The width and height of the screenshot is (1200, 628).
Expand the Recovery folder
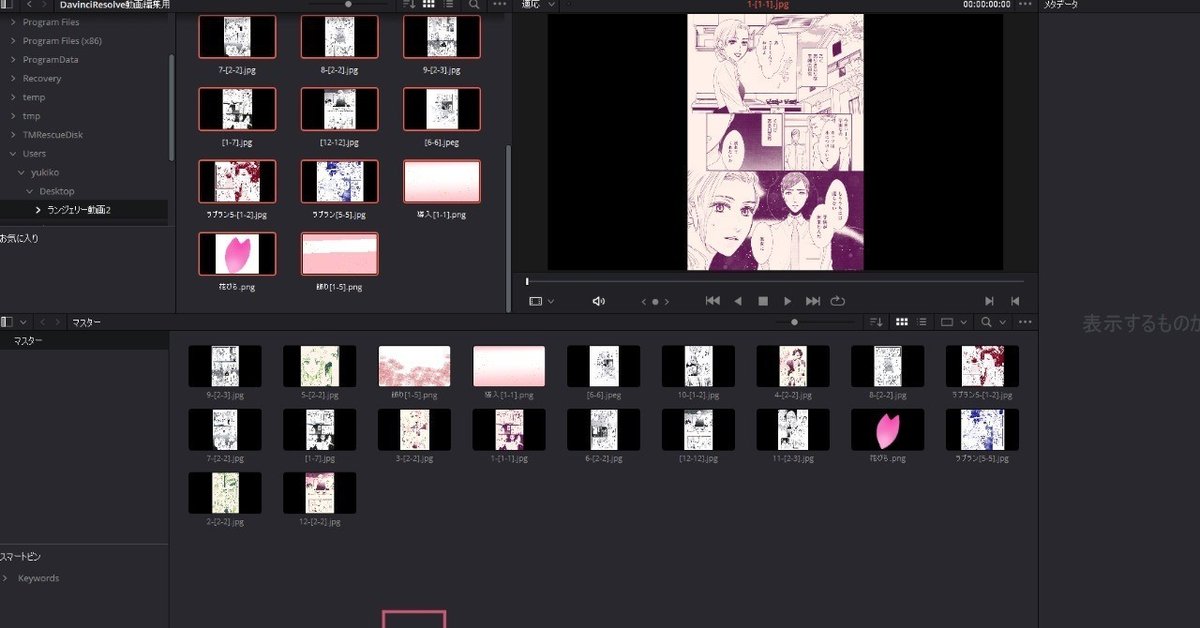(12, 78)
